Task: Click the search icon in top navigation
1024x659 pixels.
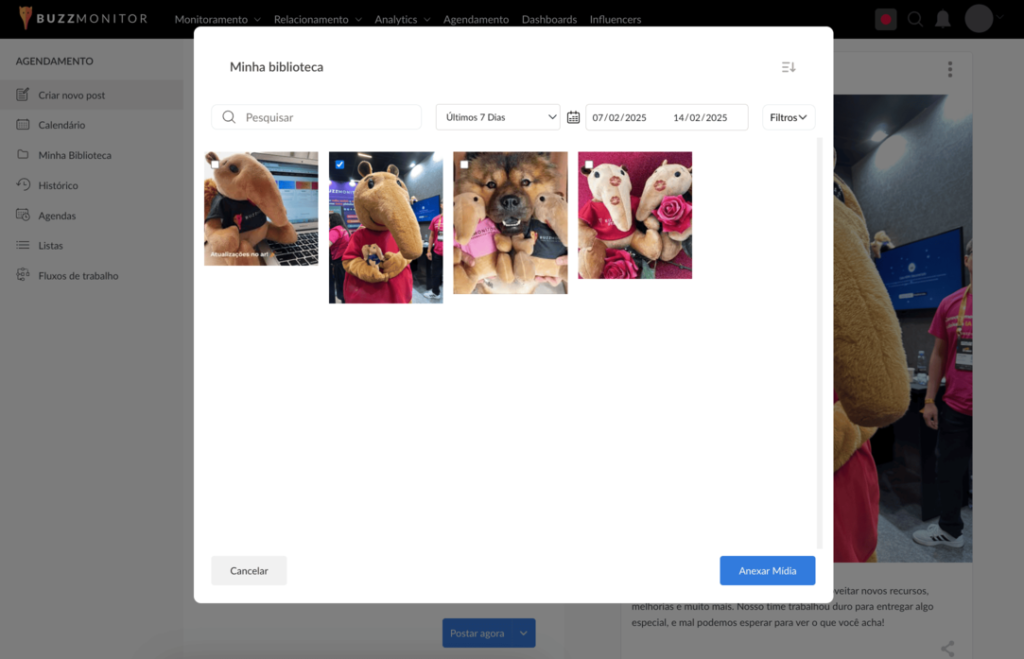Action: point(915,19)
